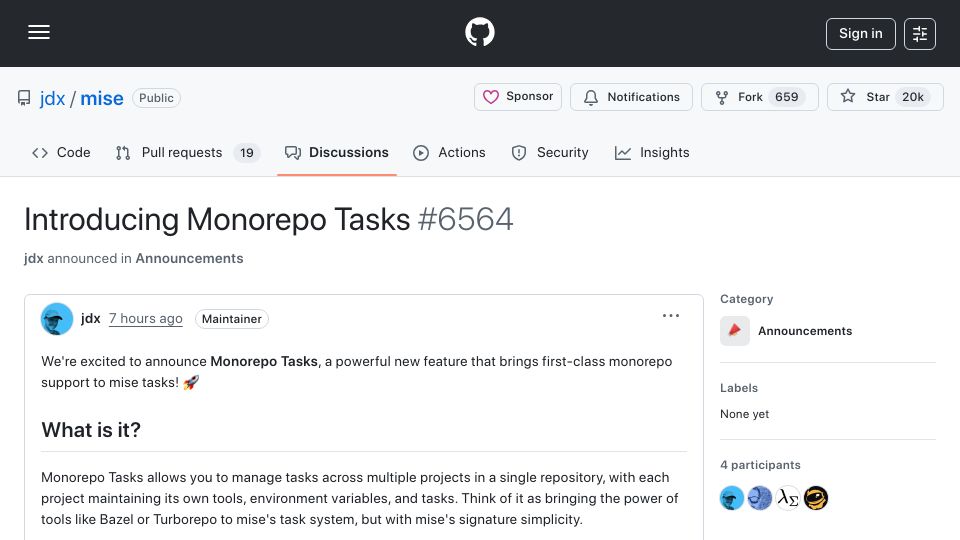Click the Maintainer badge
The height and width of the screenshot is (540, 960).
coord(231,319)
